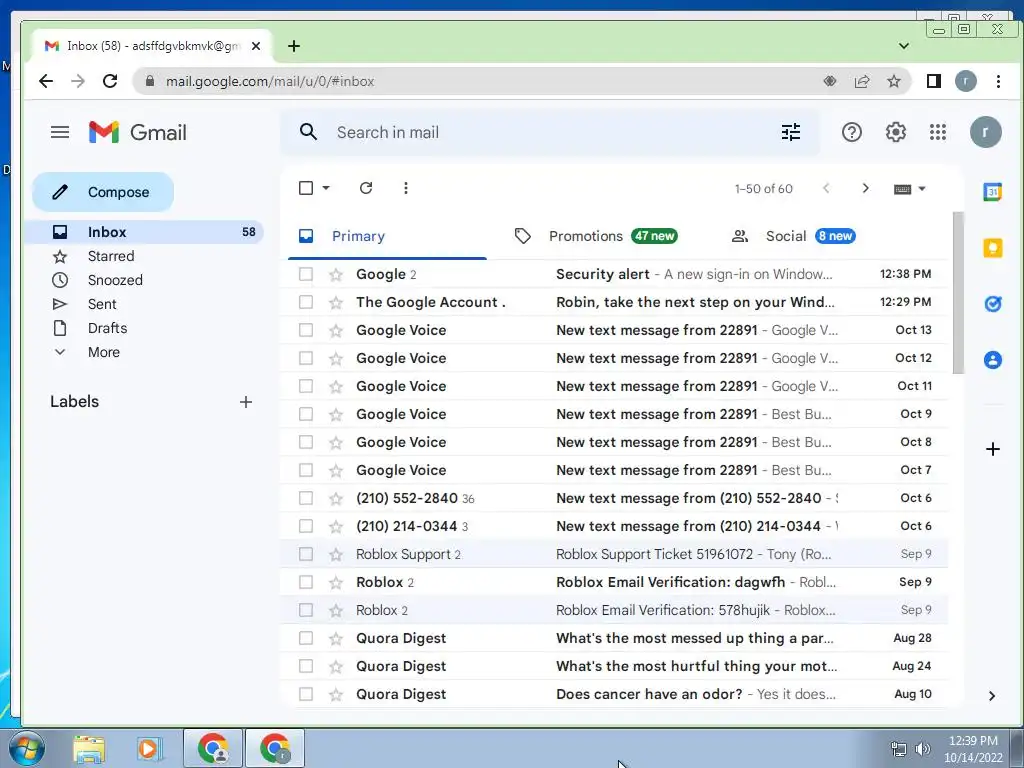This screenshot has width=1024, height=768.
Task: Create new label with plus icon
Action: coord(246,402)
